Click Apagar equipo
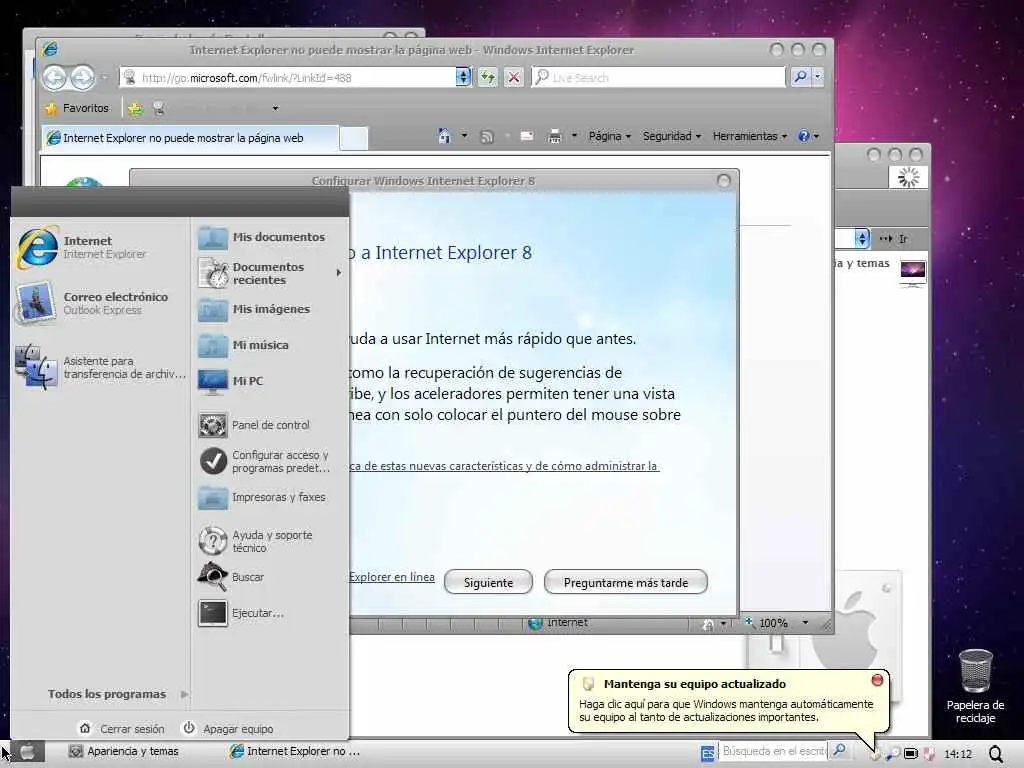This screenshot has width=1024, height=768. [228, 729]
